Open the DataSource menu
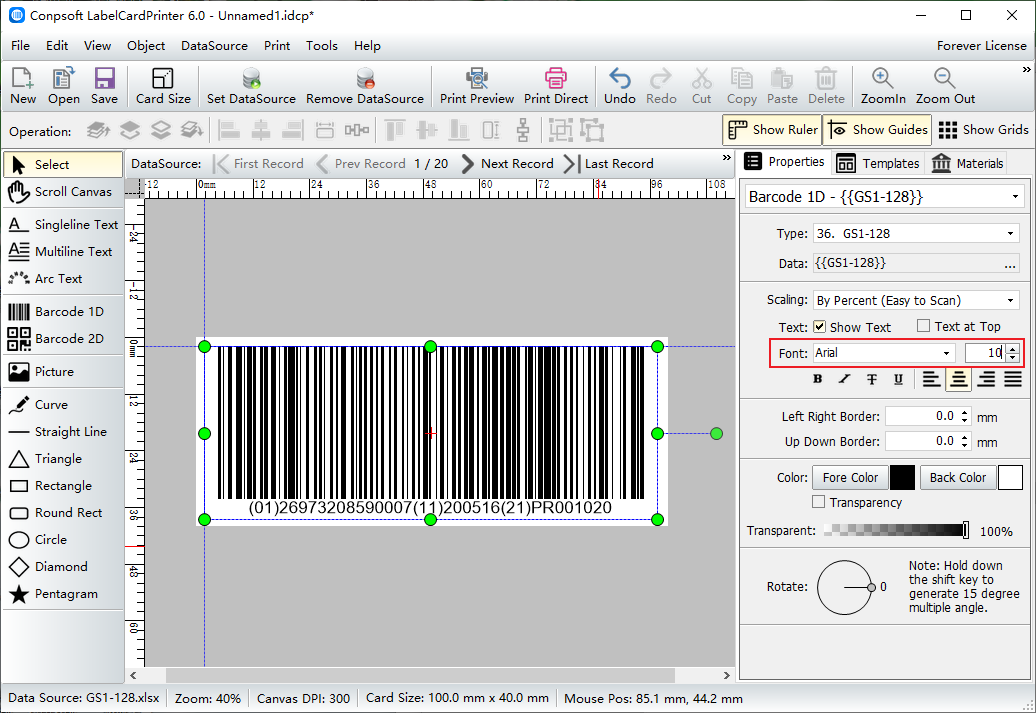Screen dimensions: 1036x713 [x=214, y=46]
